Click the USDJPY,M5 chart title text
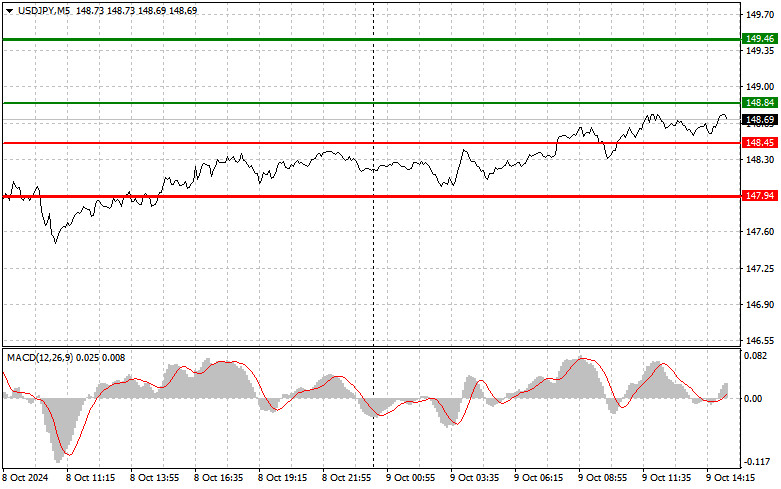The width and height of the screenshot is (781, 489). coord(44,10)
